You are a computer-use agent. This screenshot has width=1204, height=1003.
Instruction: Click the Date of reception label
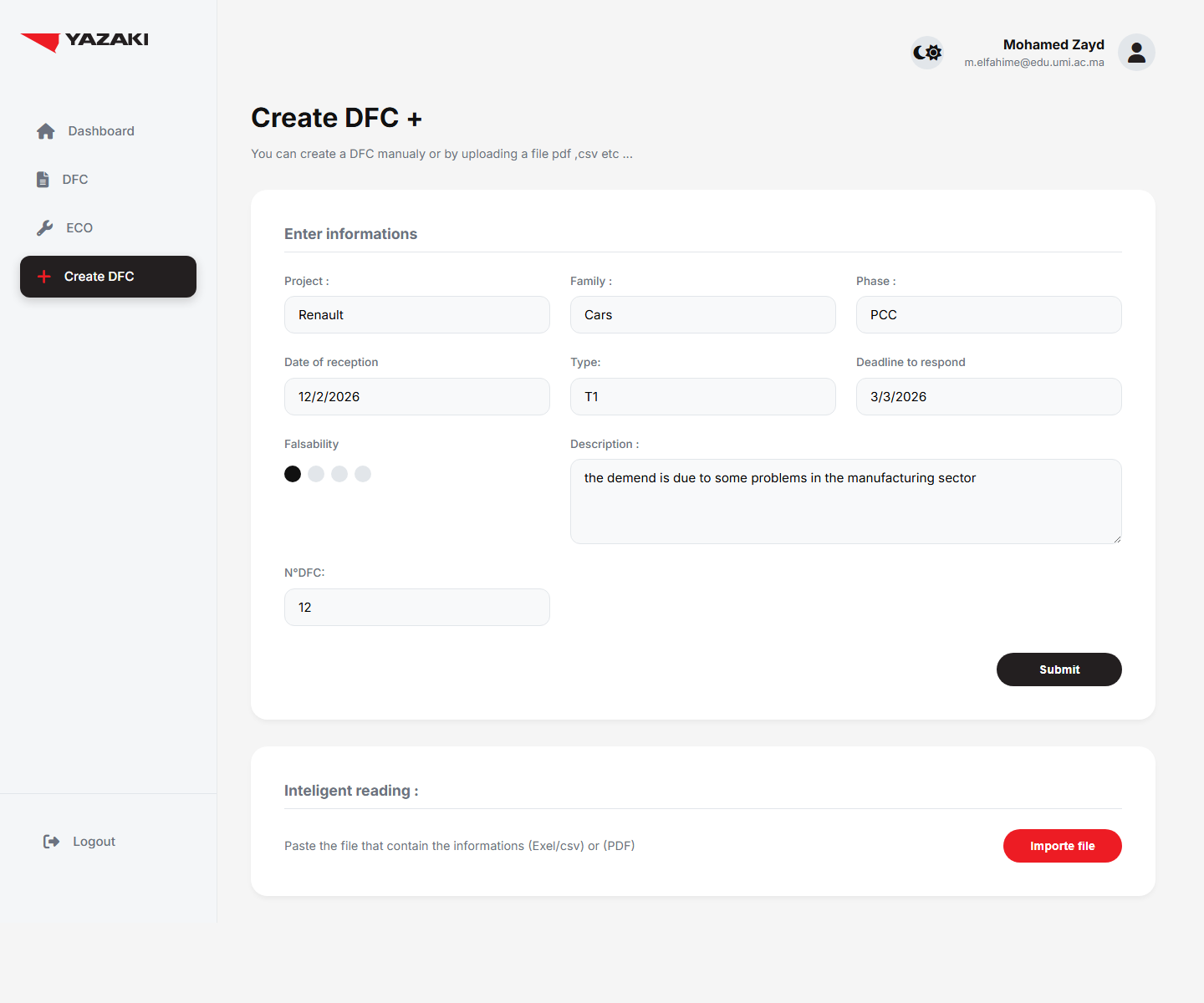(x=331, y=362)
